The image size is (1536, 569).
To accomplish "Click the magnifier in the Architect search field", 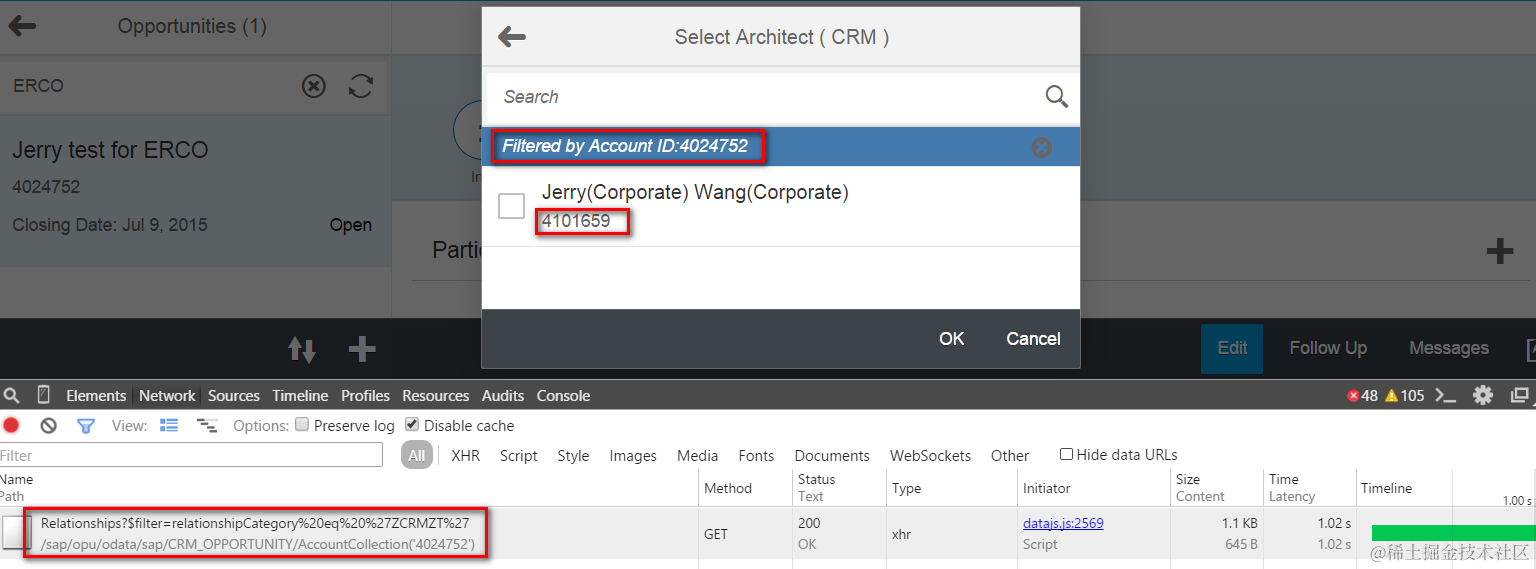I will [x=1056, y=96].
